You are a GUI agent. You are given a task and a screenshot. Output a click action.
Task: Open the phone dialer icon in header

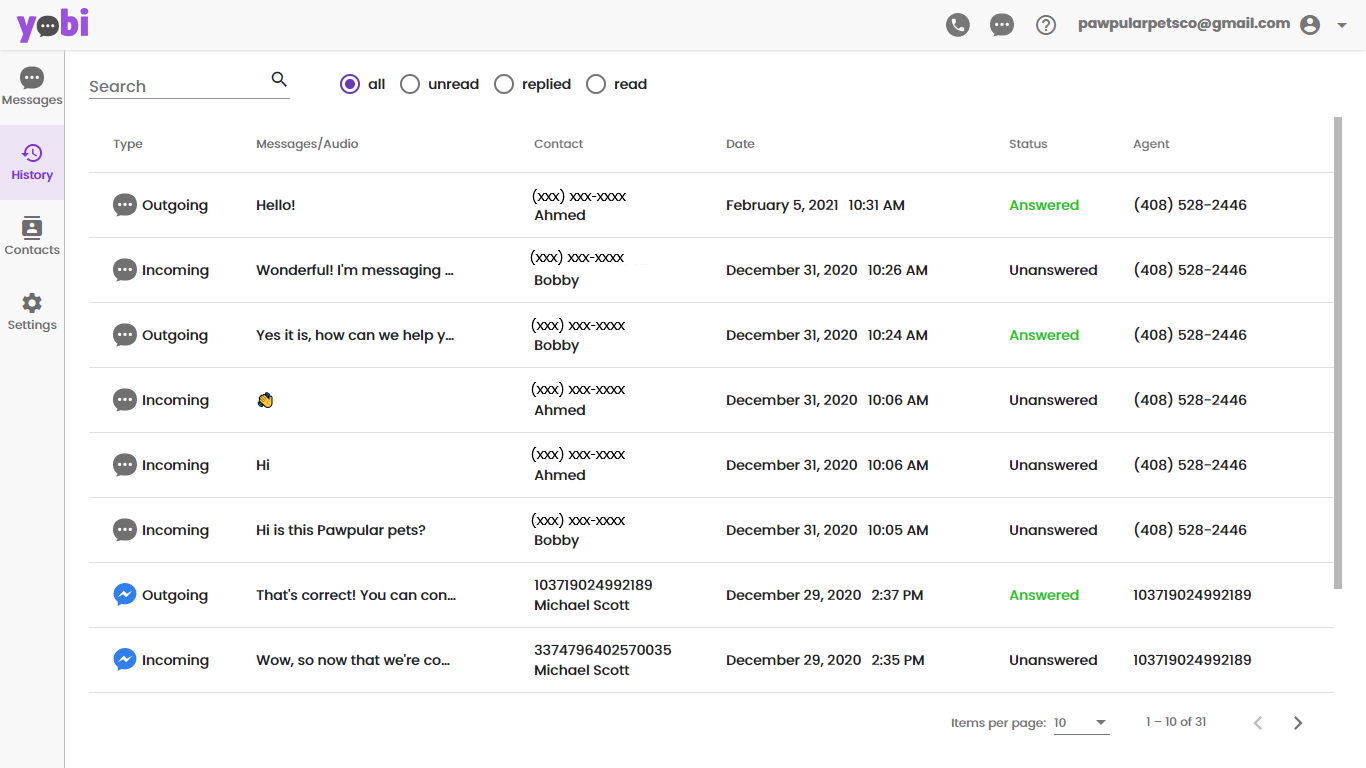point(958,25)
